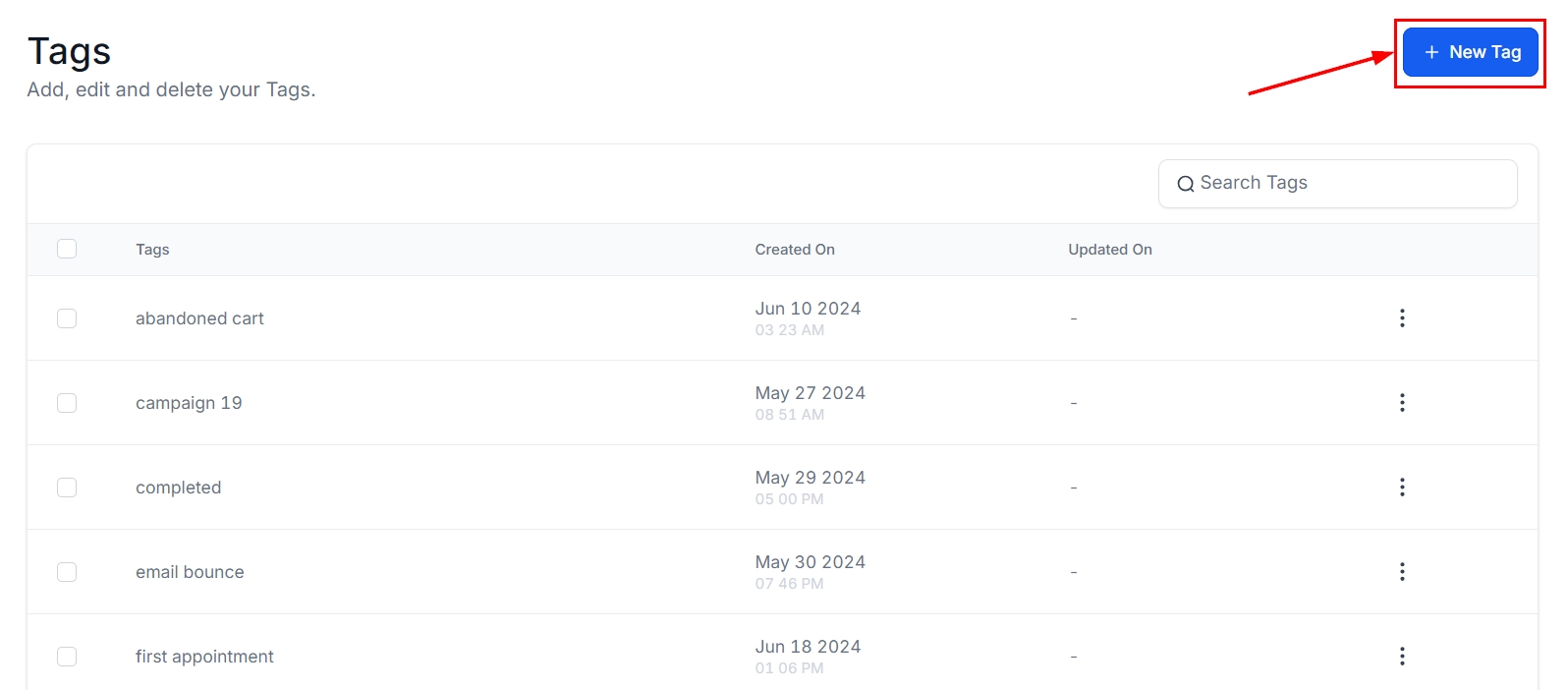
Task: Tick the email bounce checkbox
Action: (x=67, y=572)
